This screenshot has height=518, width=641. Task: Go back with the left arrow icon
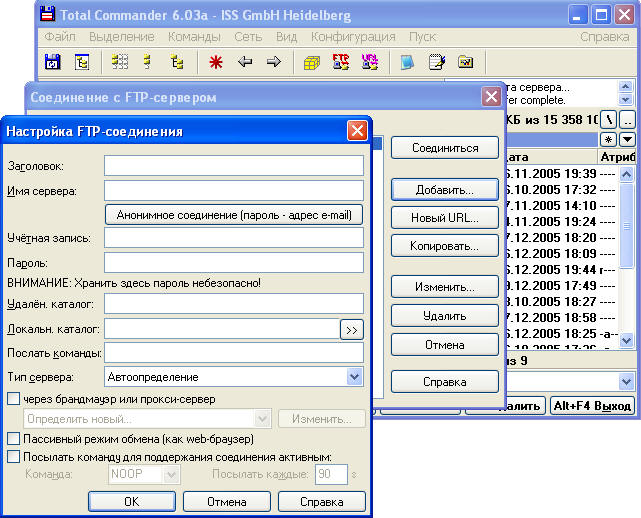point(245,62)
